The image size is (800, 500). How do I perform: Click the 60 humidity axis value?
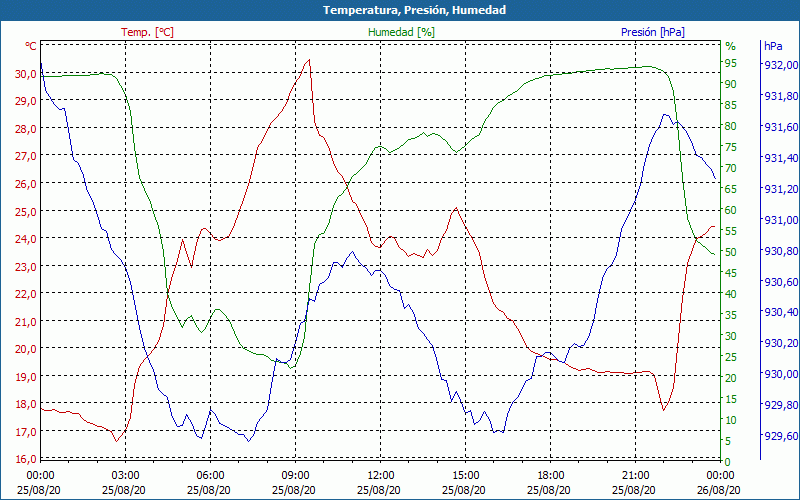point(731,210)
